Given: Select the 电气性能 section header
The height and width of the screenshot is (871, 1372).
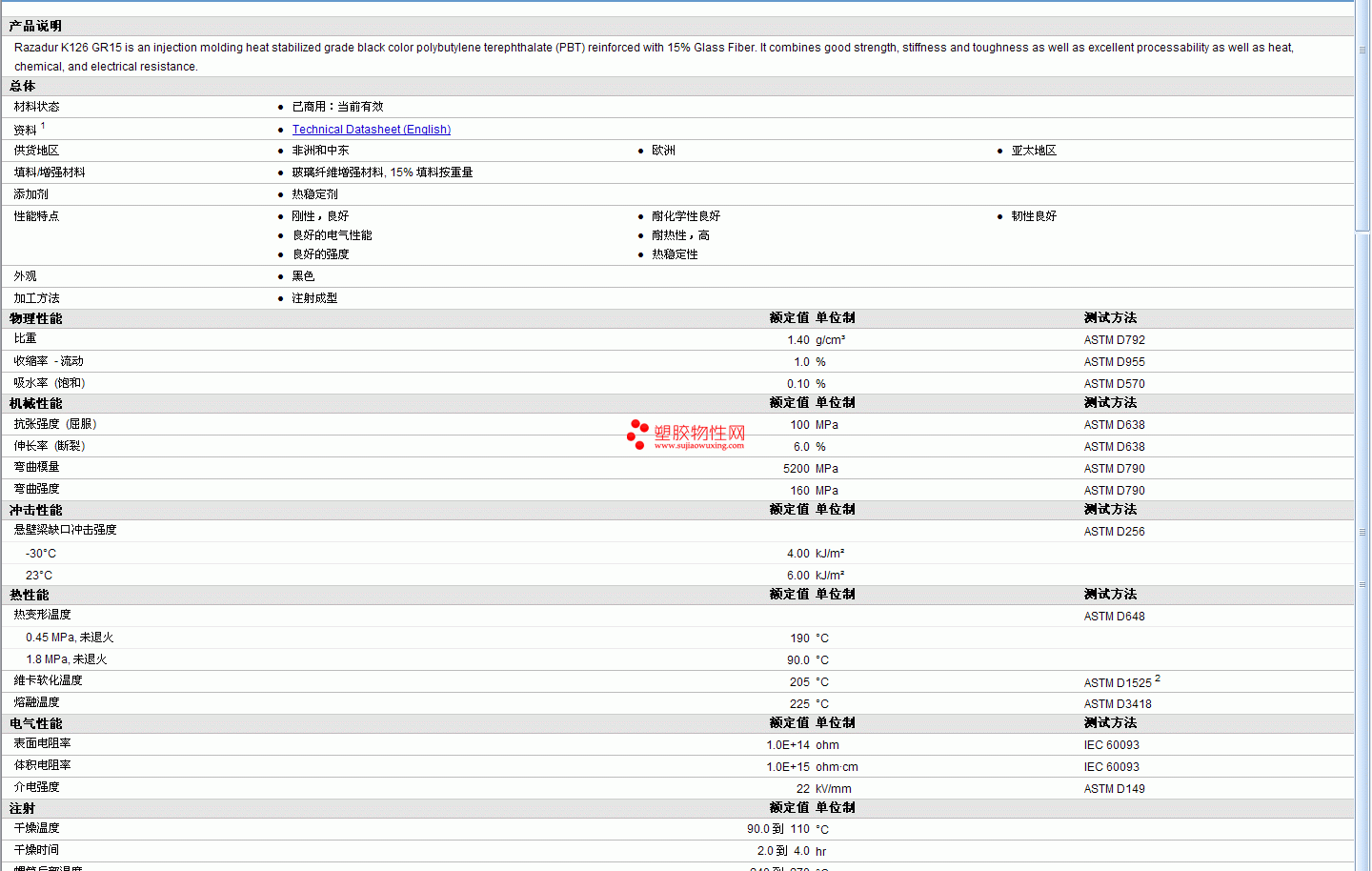Looking at the screenshot, I should (x=36, y=723).
